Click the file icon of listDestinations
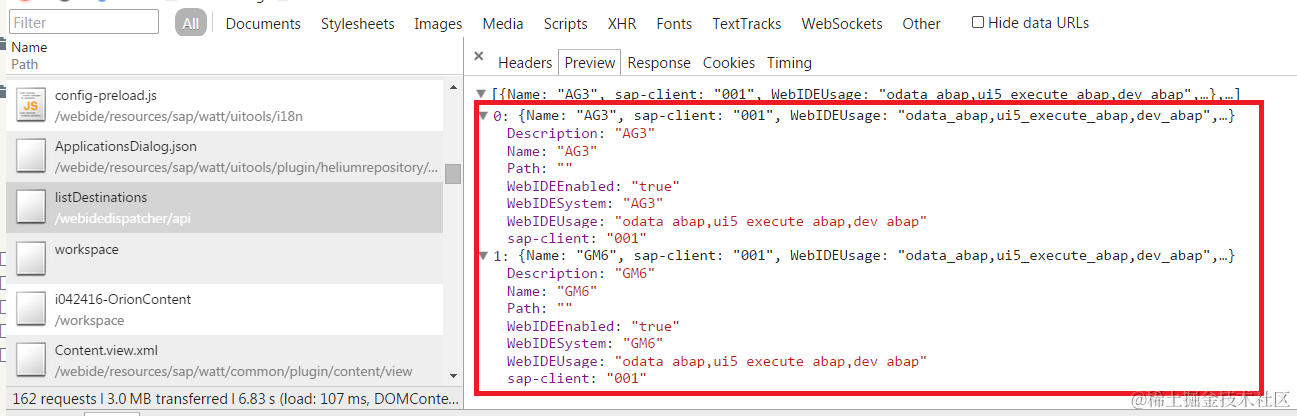1297x416 pixels. click(x=32, y=208)
